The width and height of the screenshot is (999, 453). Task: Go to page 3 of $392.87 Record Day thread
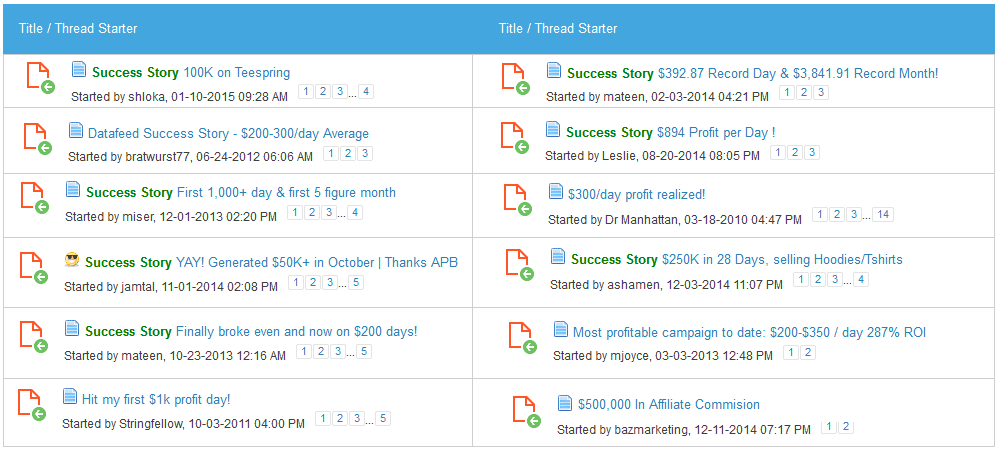pos(821,92)
